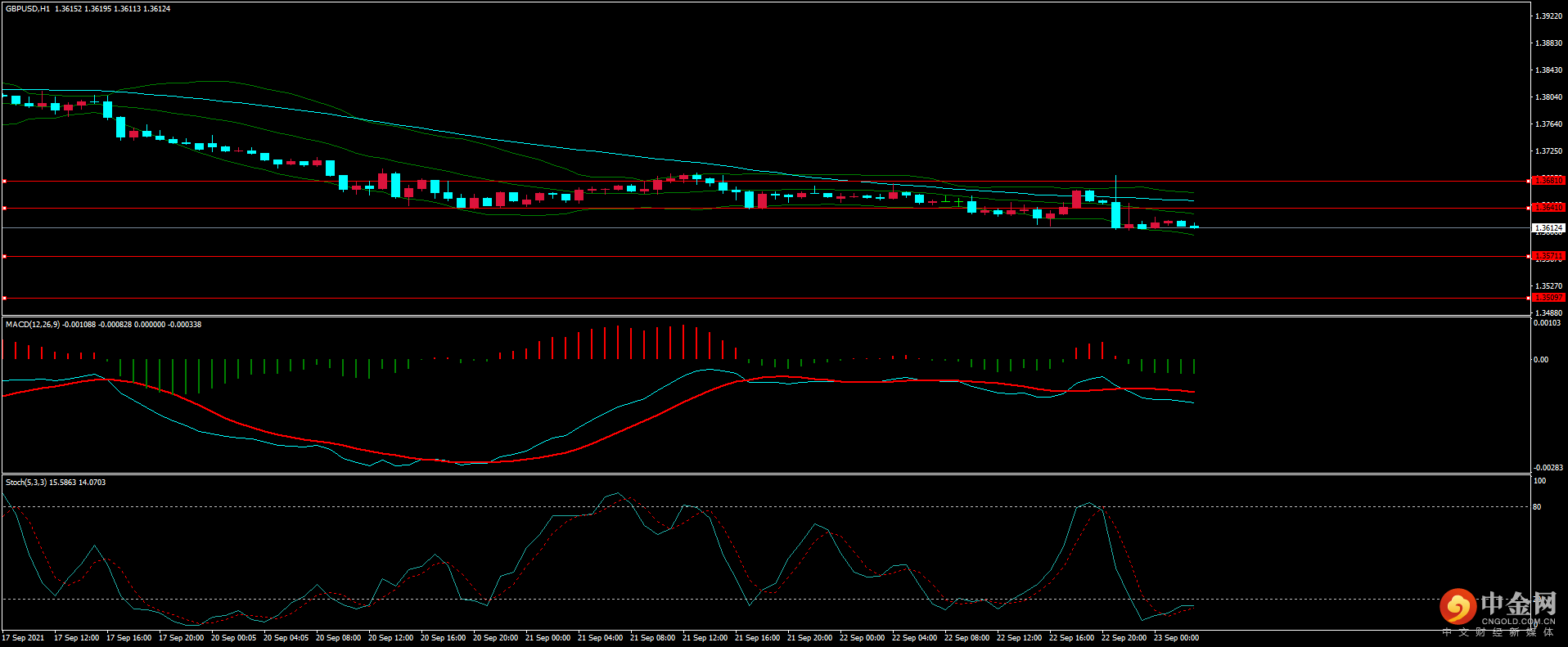
Task: Click the GBPUSD,H1 chart title text
Action: (x=28, y=9)
